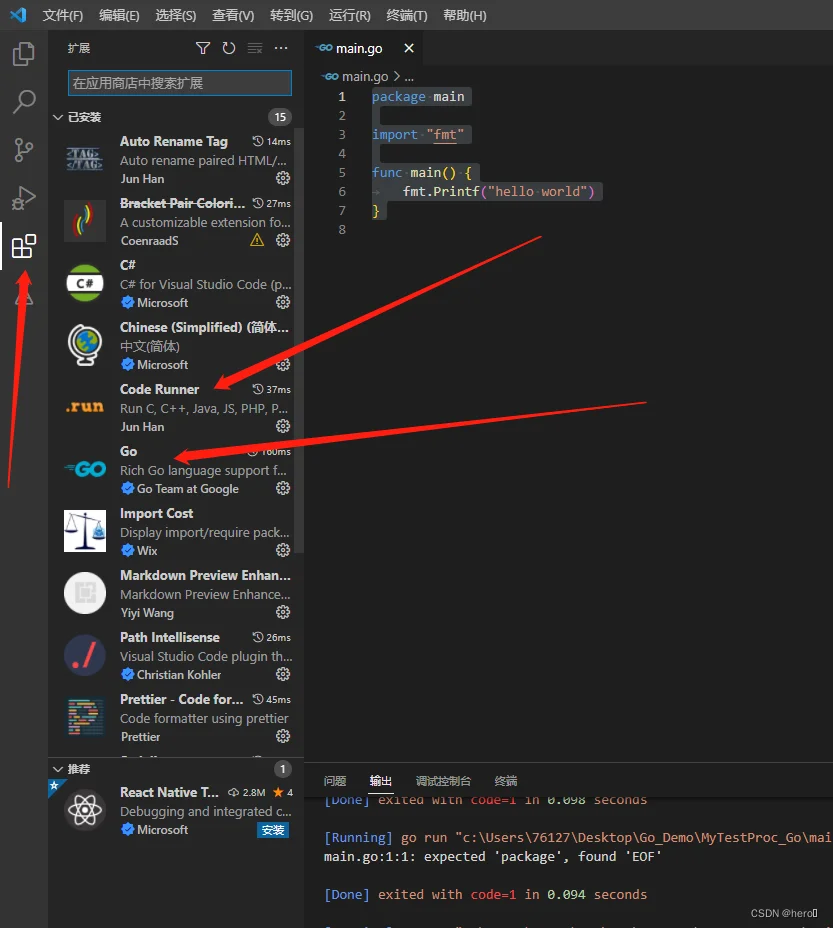Switch to the 问题 problems panel tab
The height and width of the screenshot is (928, 833).
tap(335, 781)
